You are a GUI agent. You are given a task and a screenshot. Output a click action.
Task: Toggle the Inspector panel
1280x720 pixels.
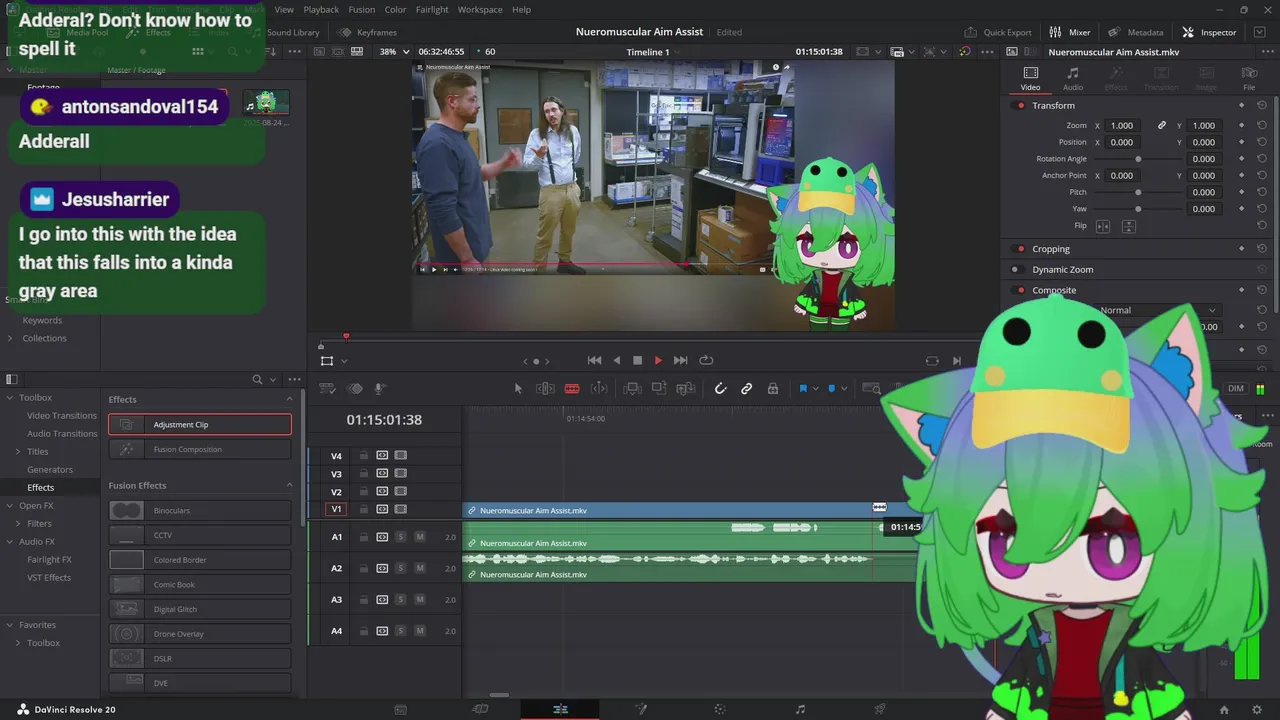(1209, 32)
